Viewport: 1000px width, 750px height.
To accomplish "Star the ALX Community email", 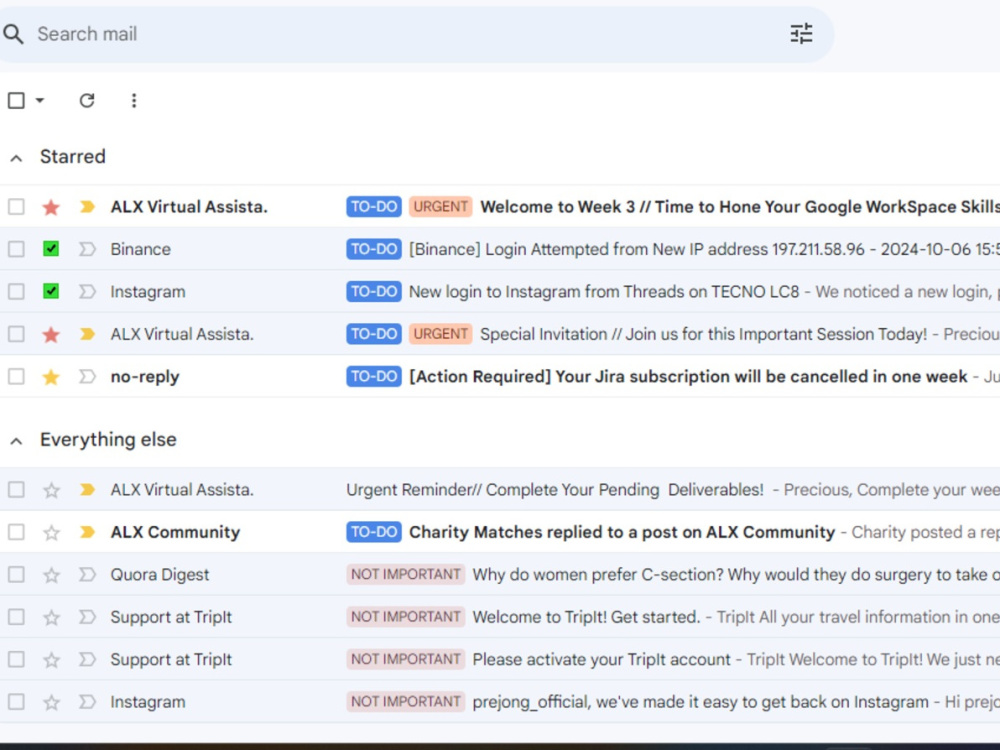I will (51, 532).
